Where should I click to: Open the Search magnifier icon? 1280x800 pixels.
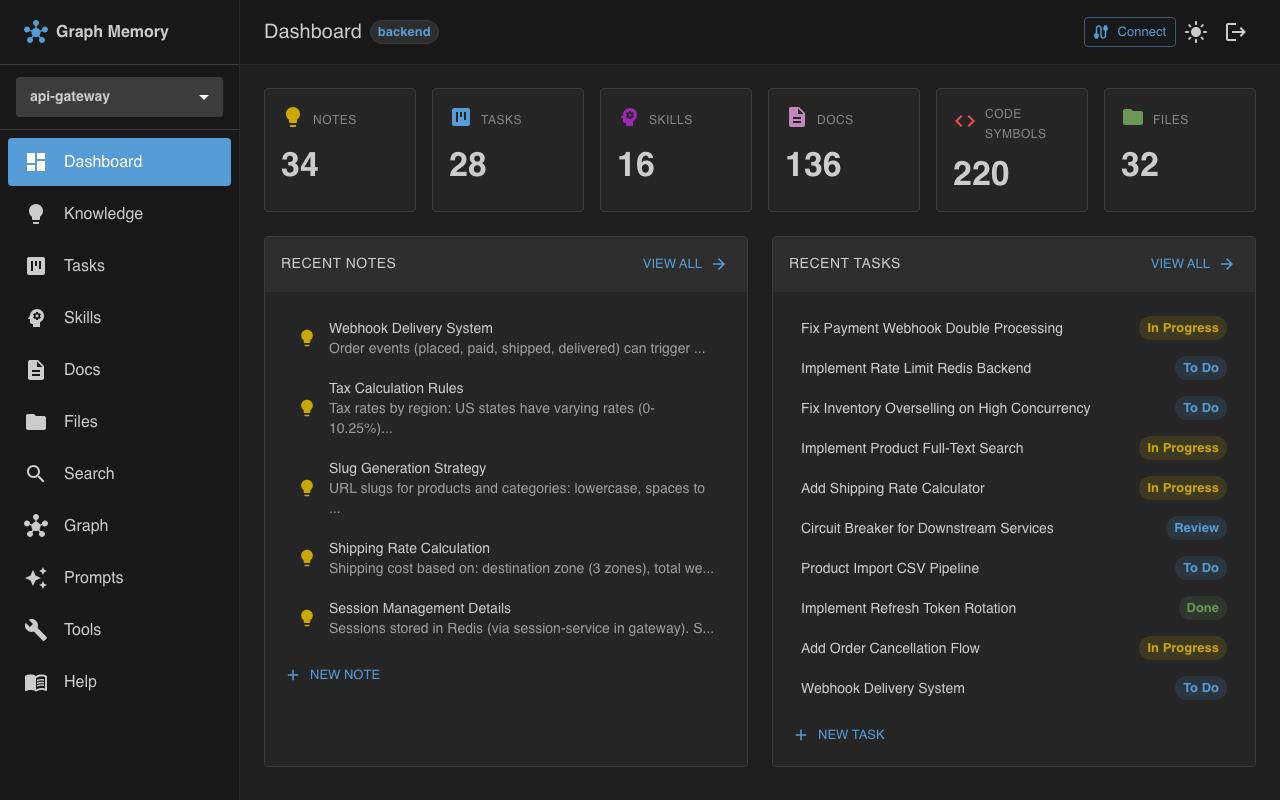pos(35,473)
